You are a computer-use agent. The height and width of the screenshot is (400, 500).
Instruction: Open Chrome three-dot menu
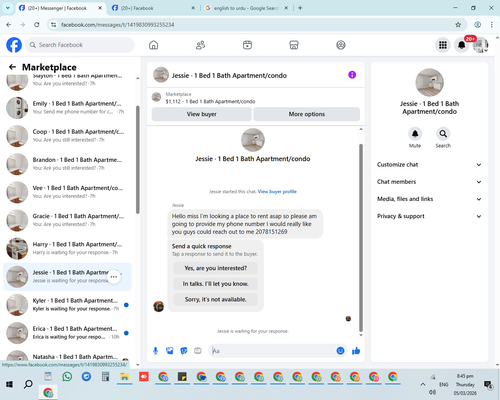492,25
